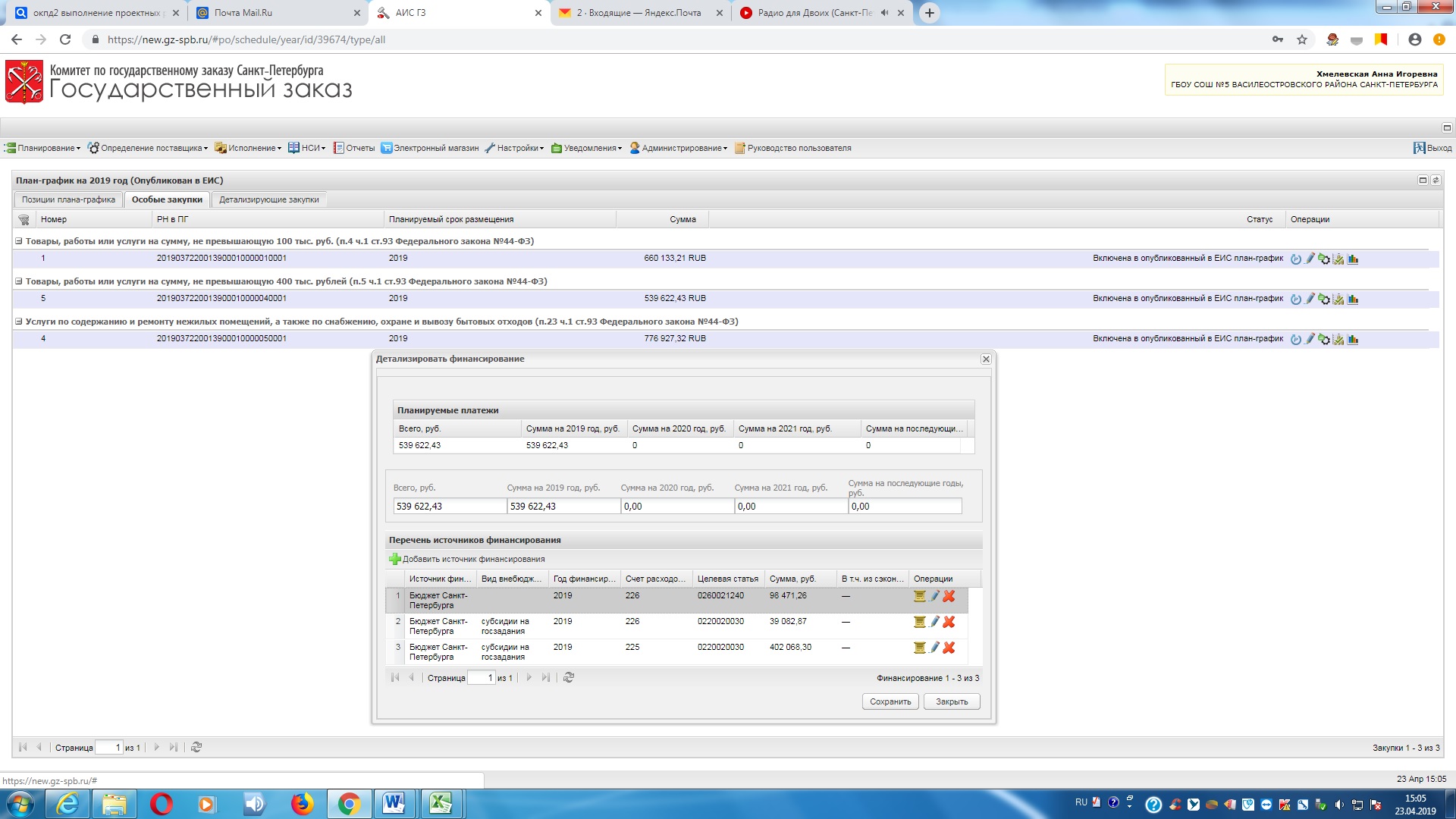Collapse the 400 тыс. рублей purchases group

(x=19, y=281)
